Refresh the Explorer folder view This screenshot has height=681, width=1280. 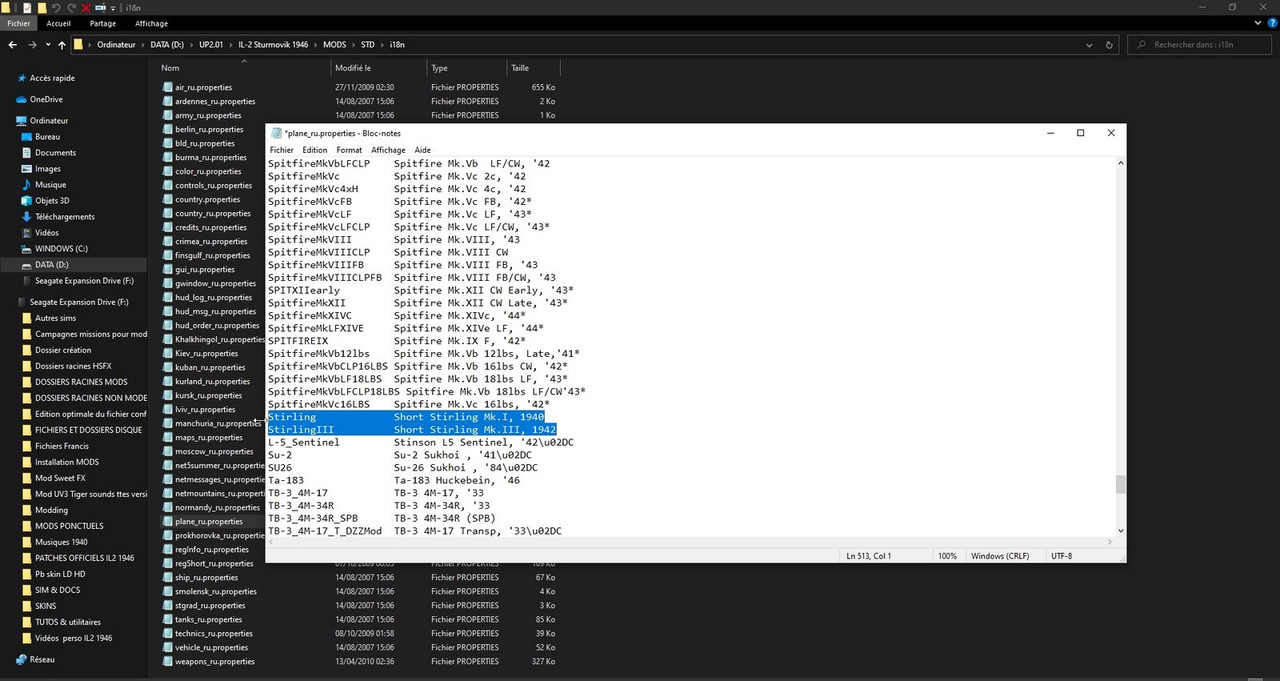[1108, 45]
